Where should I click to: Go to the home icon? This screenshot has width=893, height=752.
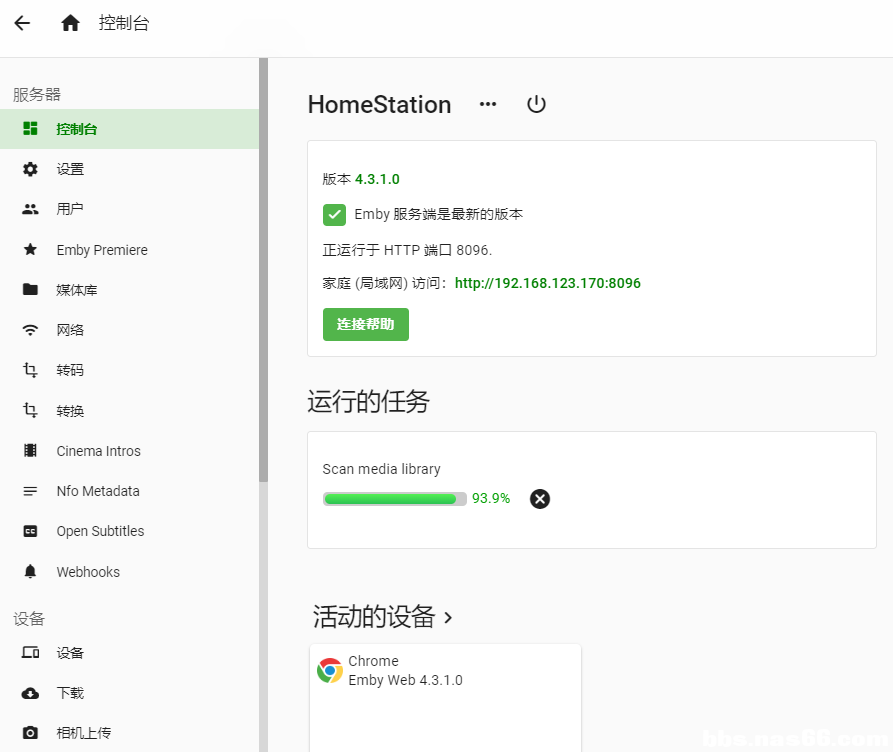(70, 23)
